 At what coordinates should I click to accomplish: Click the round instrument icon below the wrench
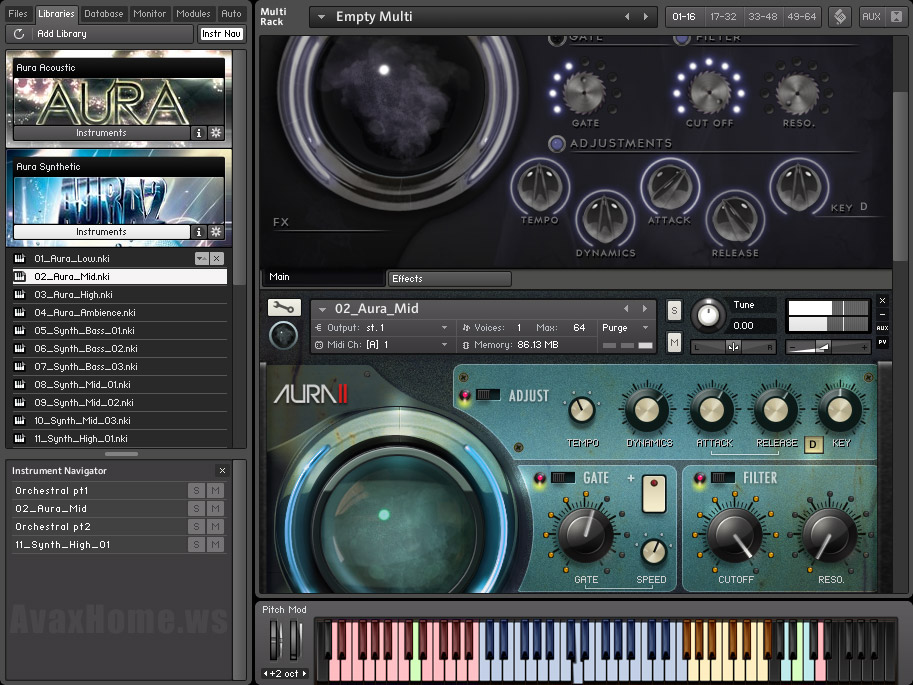(x=284, y=336)
